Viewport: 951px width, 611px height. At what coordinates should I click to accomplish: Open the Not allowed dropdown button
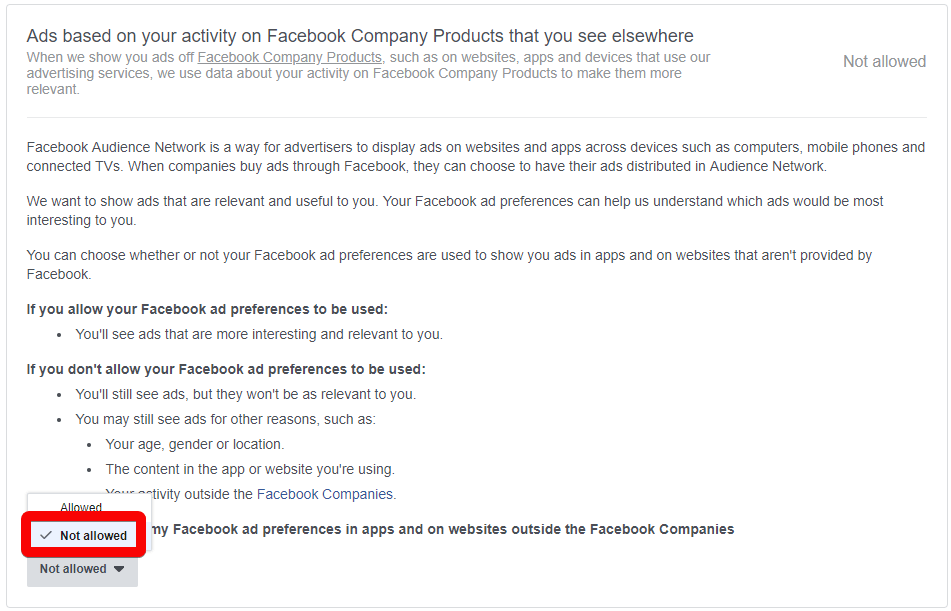point(82,569)
